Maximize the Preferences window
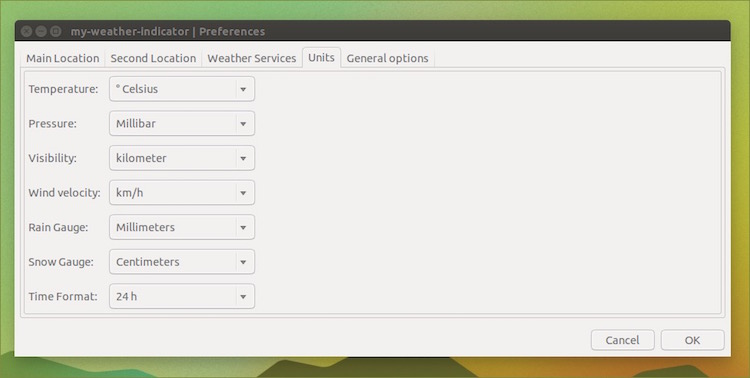750x378 pixels. (55, 32)
